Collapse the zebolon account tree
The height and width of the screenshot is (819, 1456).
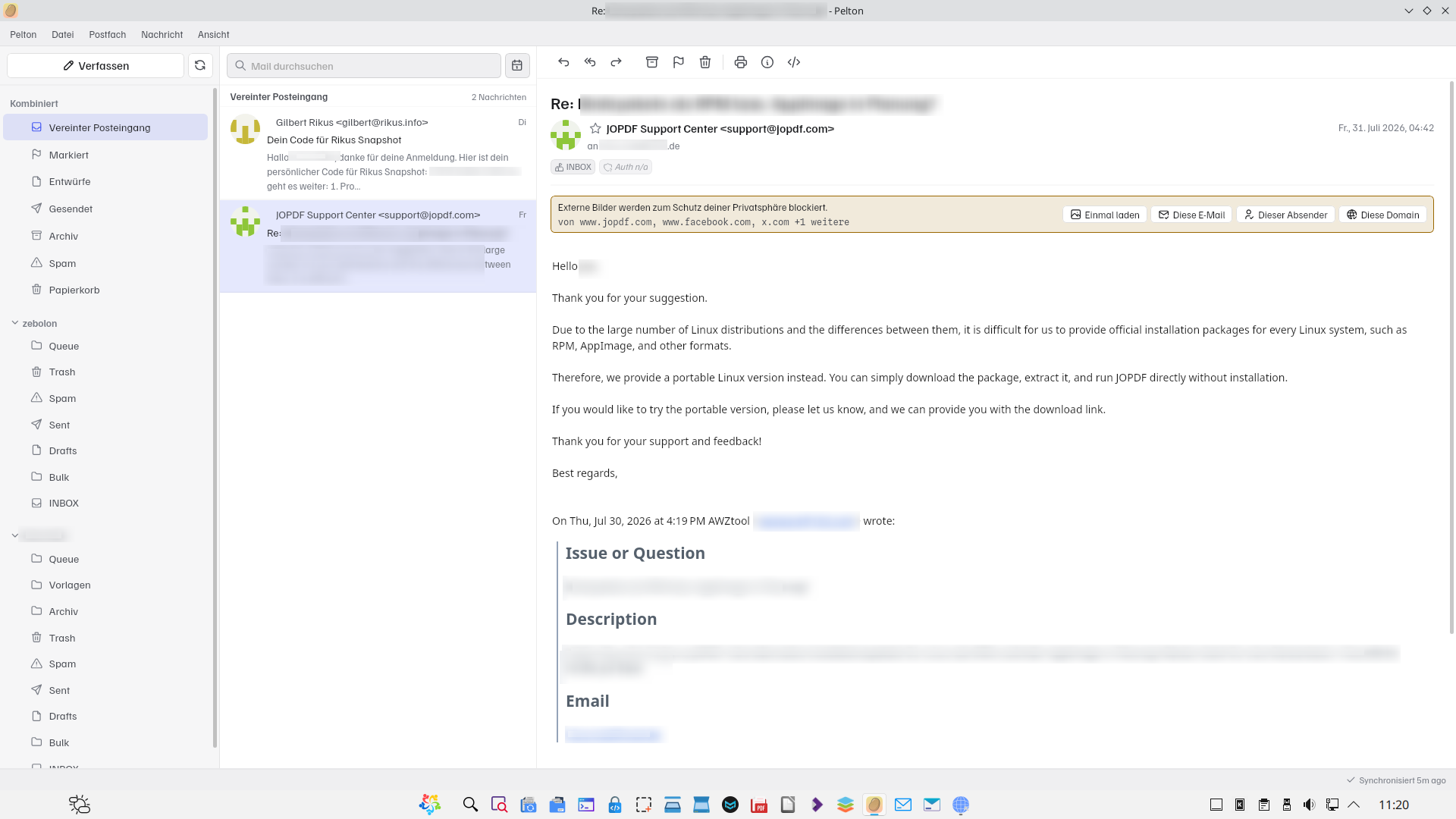(x=15, y=323)
